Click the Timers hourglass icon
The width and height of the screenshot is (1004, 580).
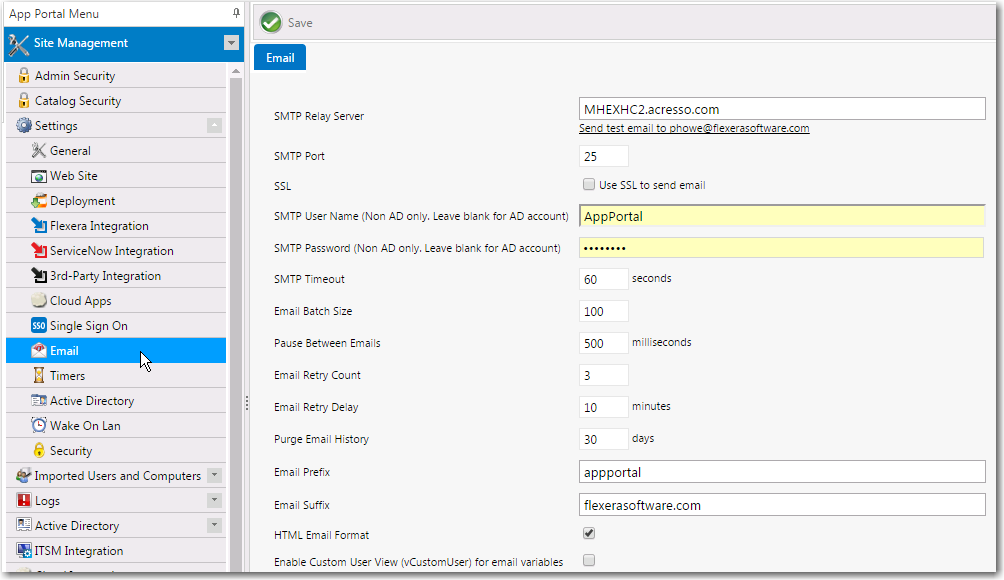40,375
